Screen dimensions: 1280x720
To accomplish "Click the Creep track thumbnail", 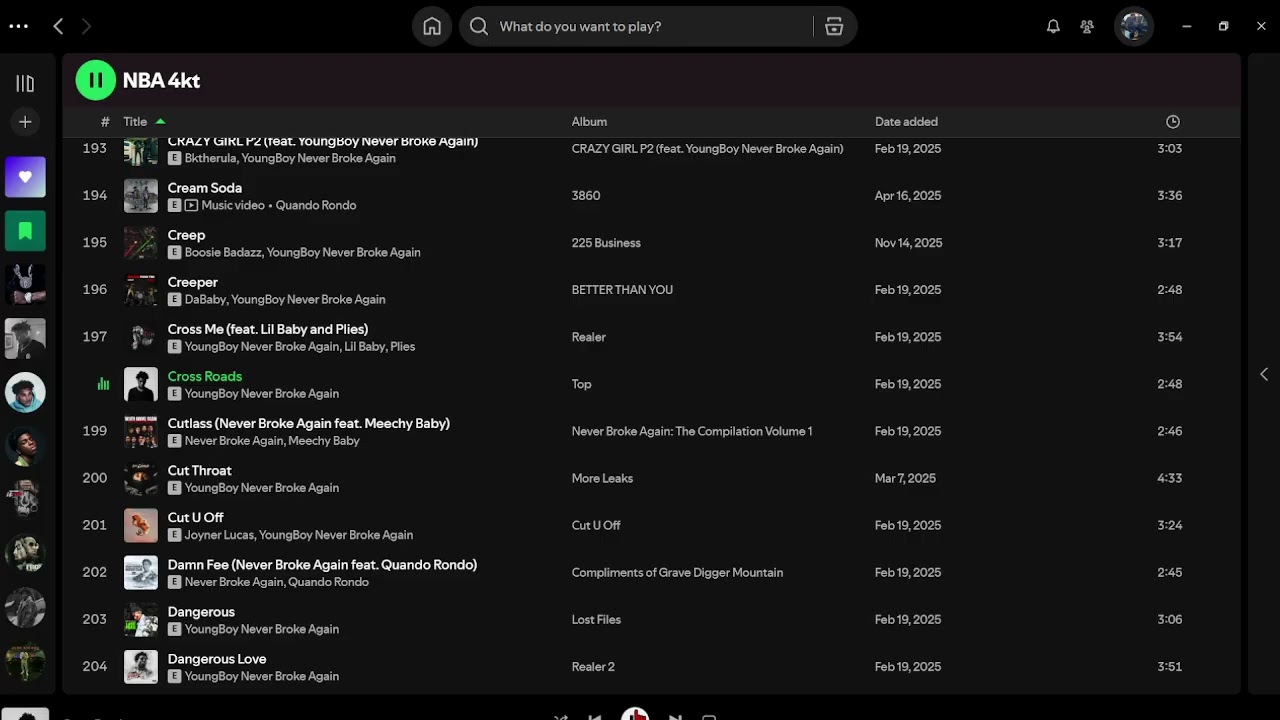I will 141,243.
